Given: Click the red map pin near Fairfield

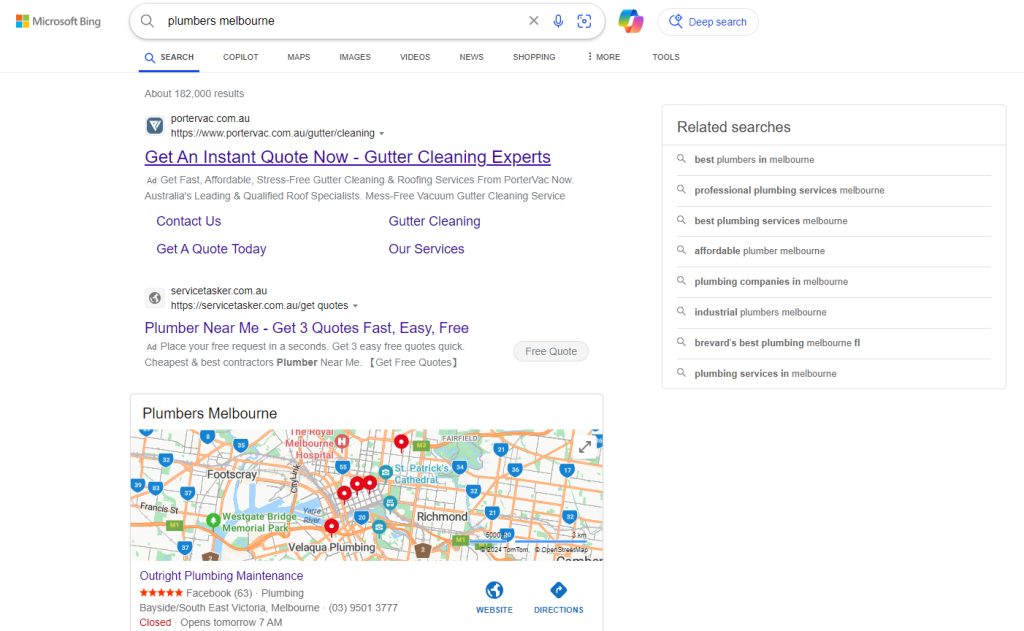Looking at the screenshot, I should coord(402,443).
